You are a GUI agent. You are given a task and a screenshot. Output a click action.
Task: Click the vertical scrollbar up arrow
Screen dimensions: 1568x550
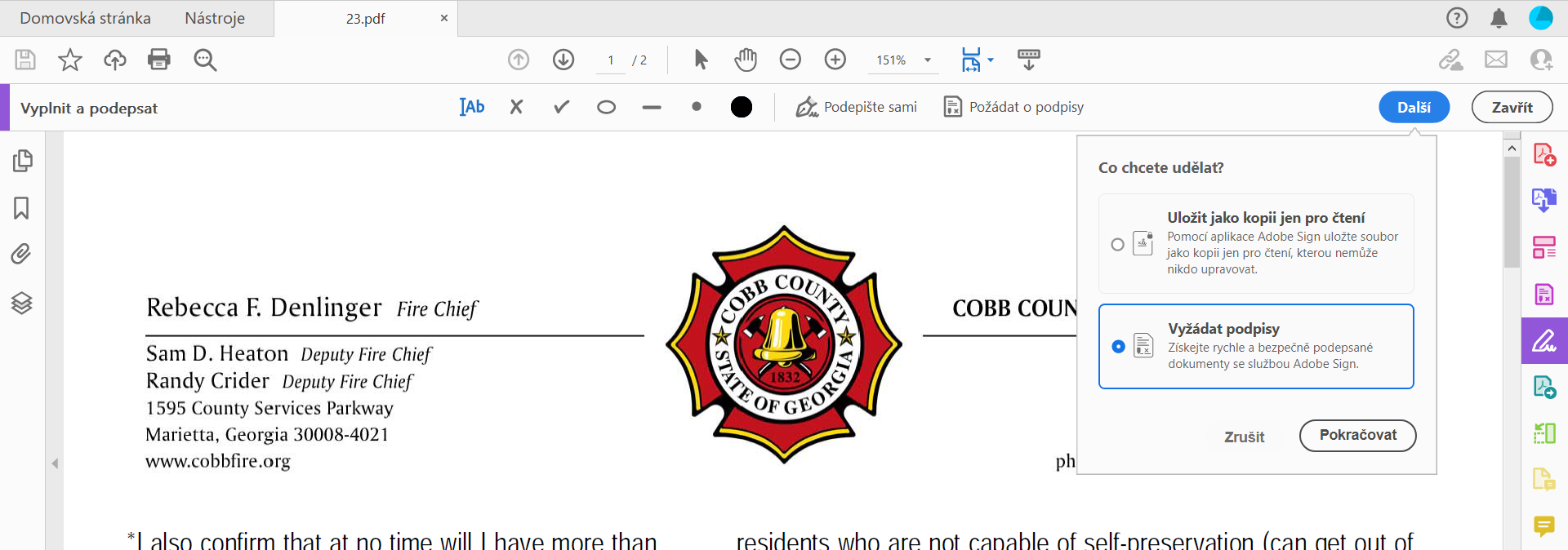[x=1512, y=148]
